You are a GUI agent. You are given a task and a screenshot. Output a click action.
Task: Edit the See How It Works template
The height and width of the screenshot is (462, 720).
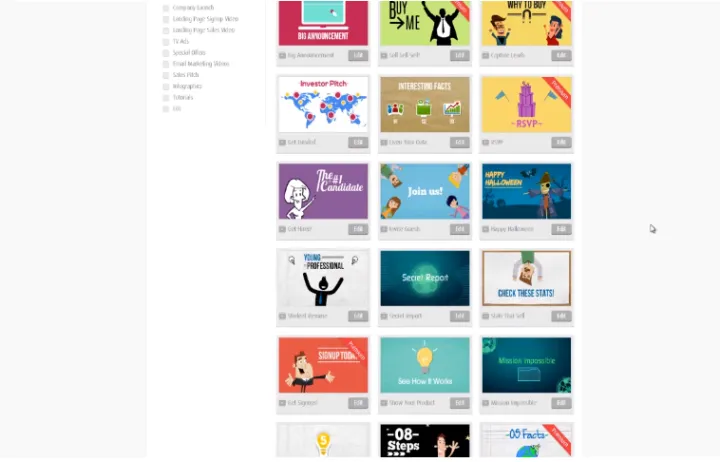click(x=460, y=403)
